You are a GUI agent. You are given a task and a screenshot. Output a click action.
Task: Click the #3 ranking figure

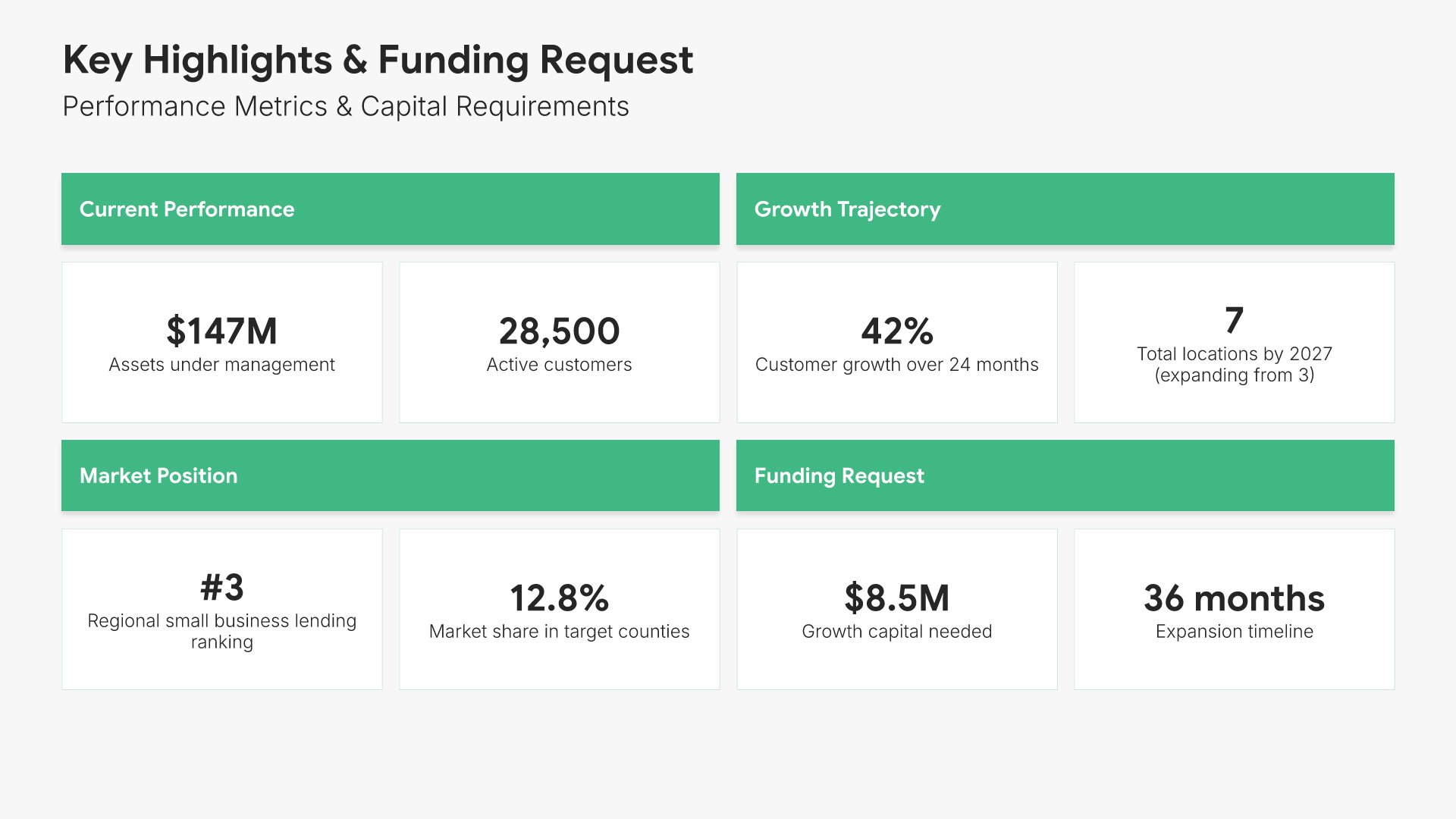(221, 588)
